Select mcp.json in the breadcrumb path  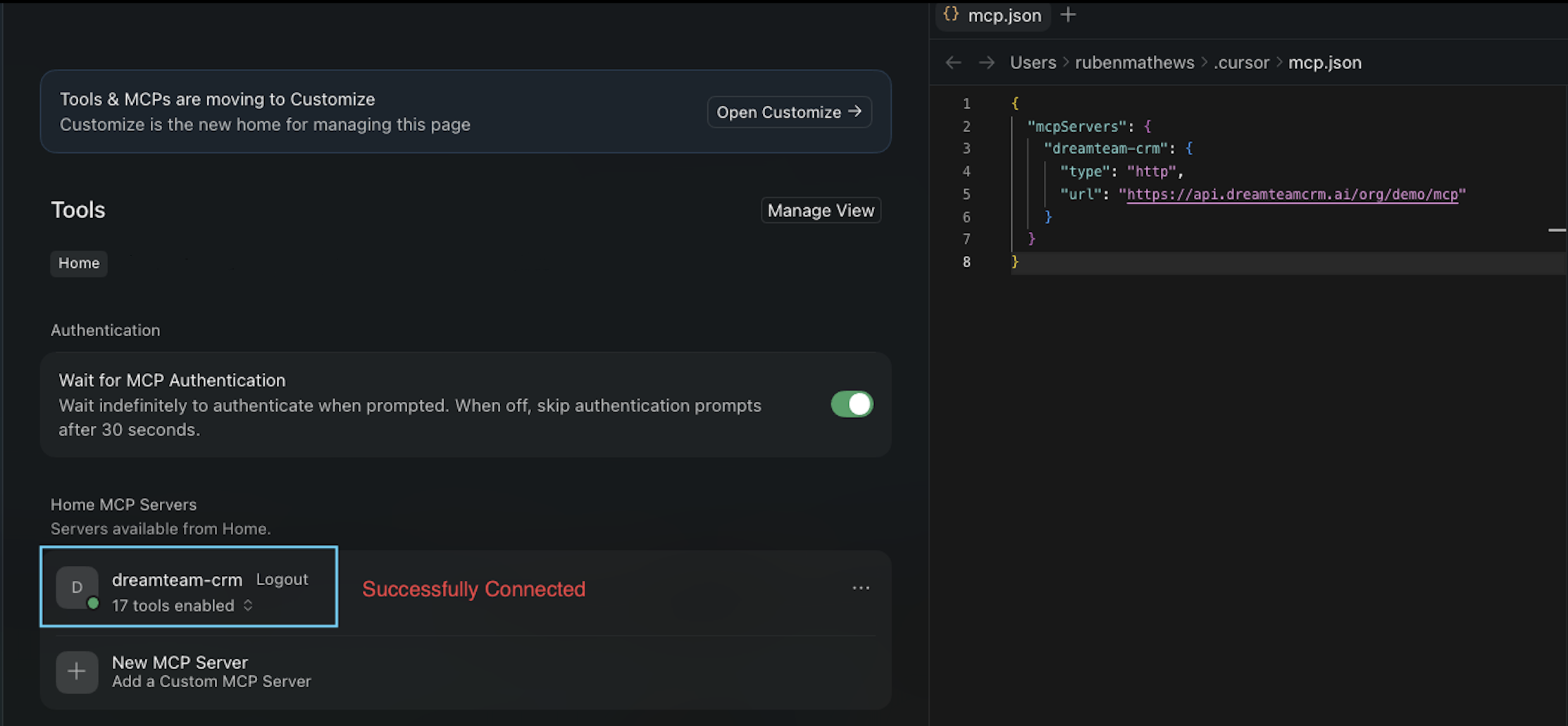[x=1324, y=63]
